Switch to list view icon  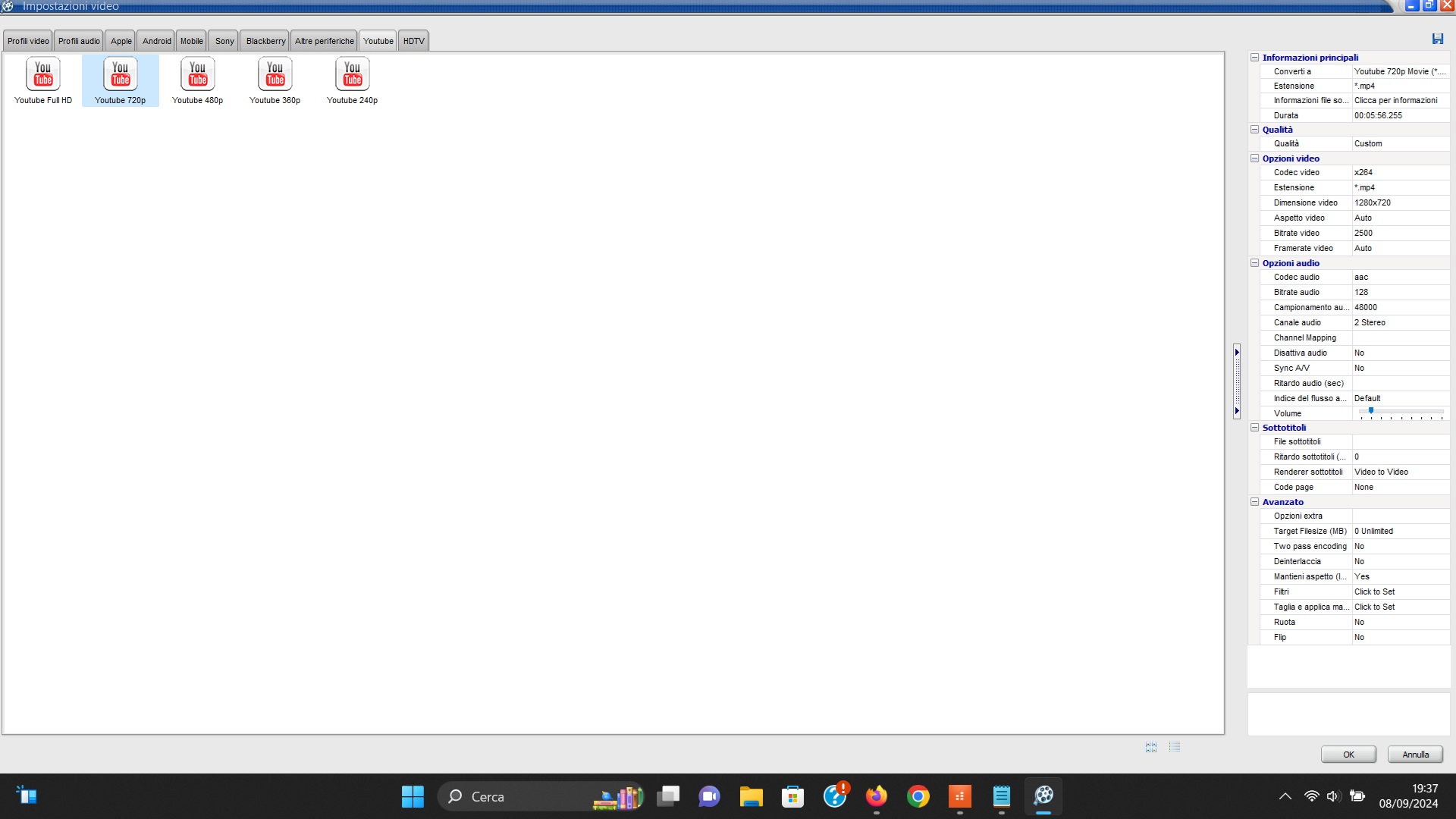tap(1175, 747)
